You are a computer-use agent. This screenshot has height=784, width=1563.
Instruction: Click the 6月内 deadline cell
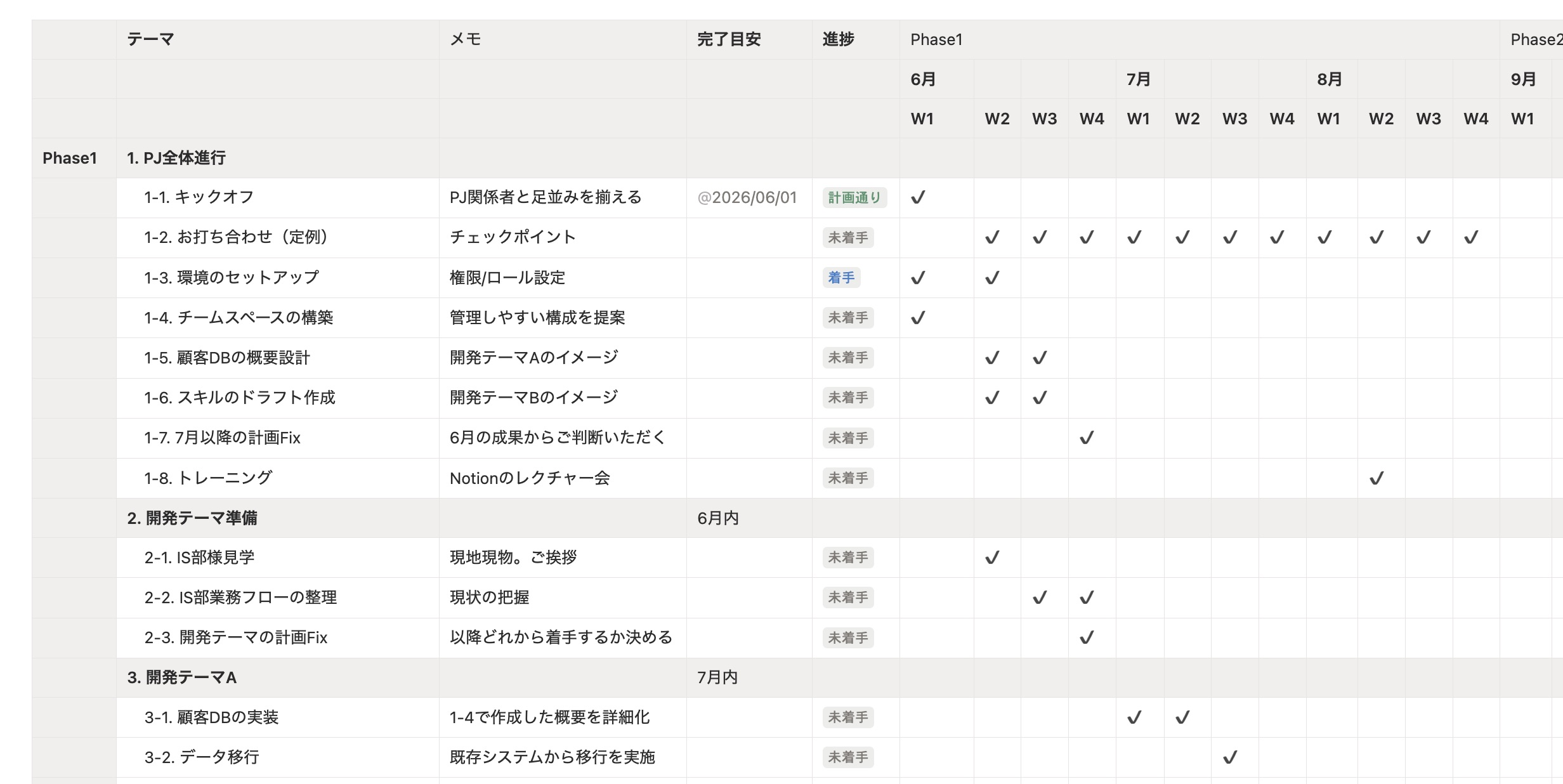(749, 518)
